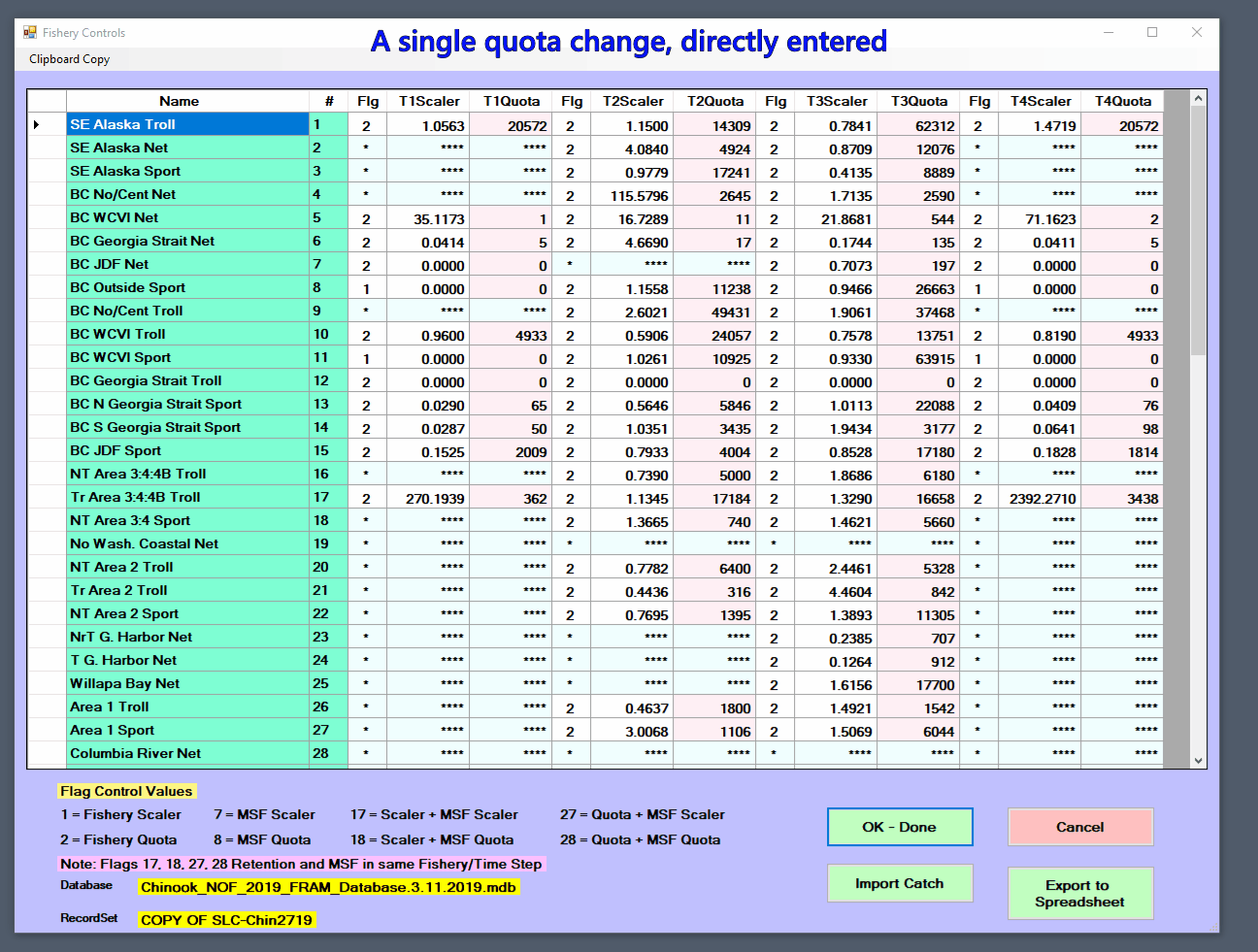Click the T3Quota column header
The width and height of the screenshot is (1258, 952).
pyautogui.click(x=918, y=101)
